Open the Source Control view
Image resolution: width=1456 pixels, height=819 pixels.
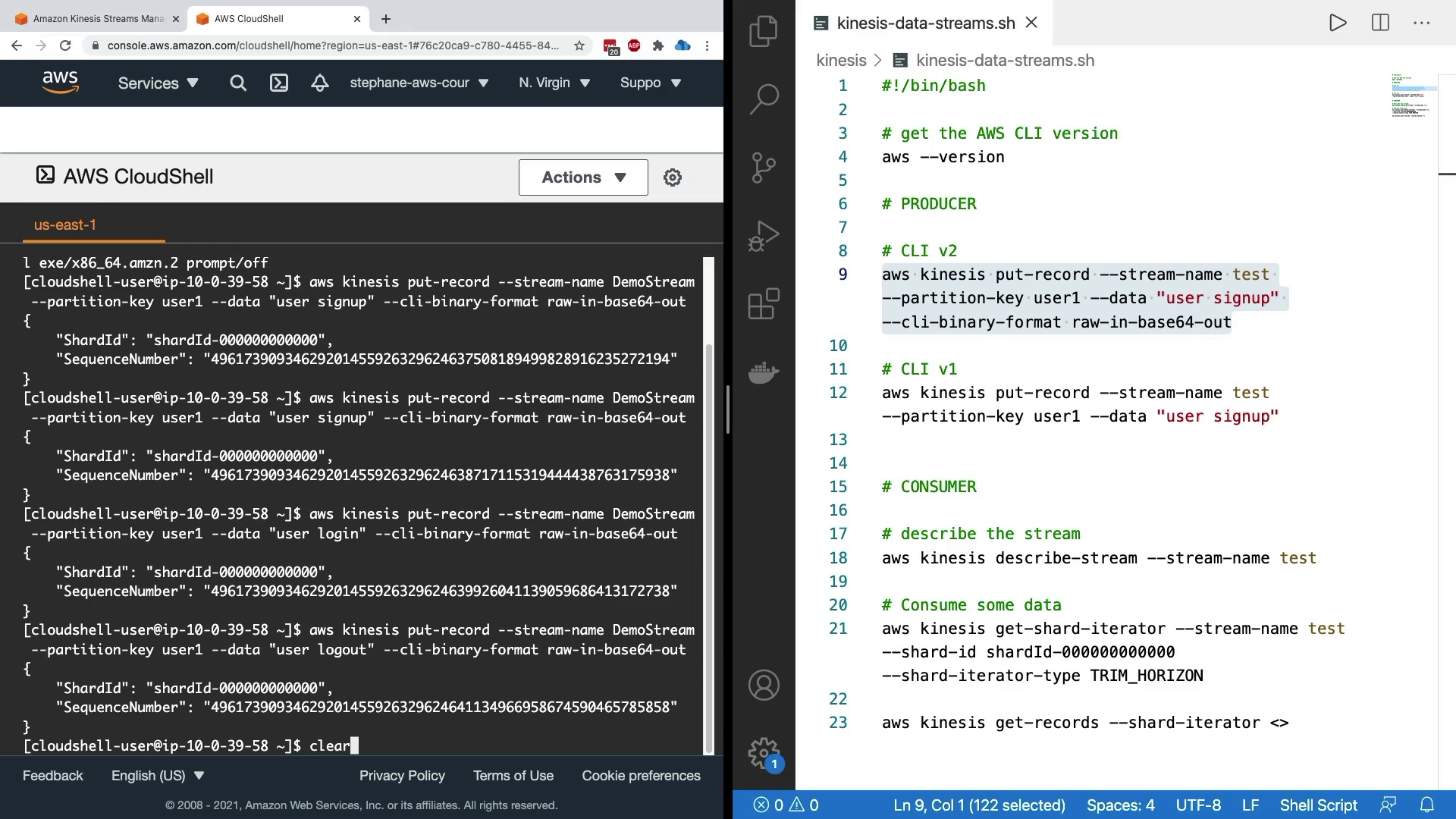[764, 168]
